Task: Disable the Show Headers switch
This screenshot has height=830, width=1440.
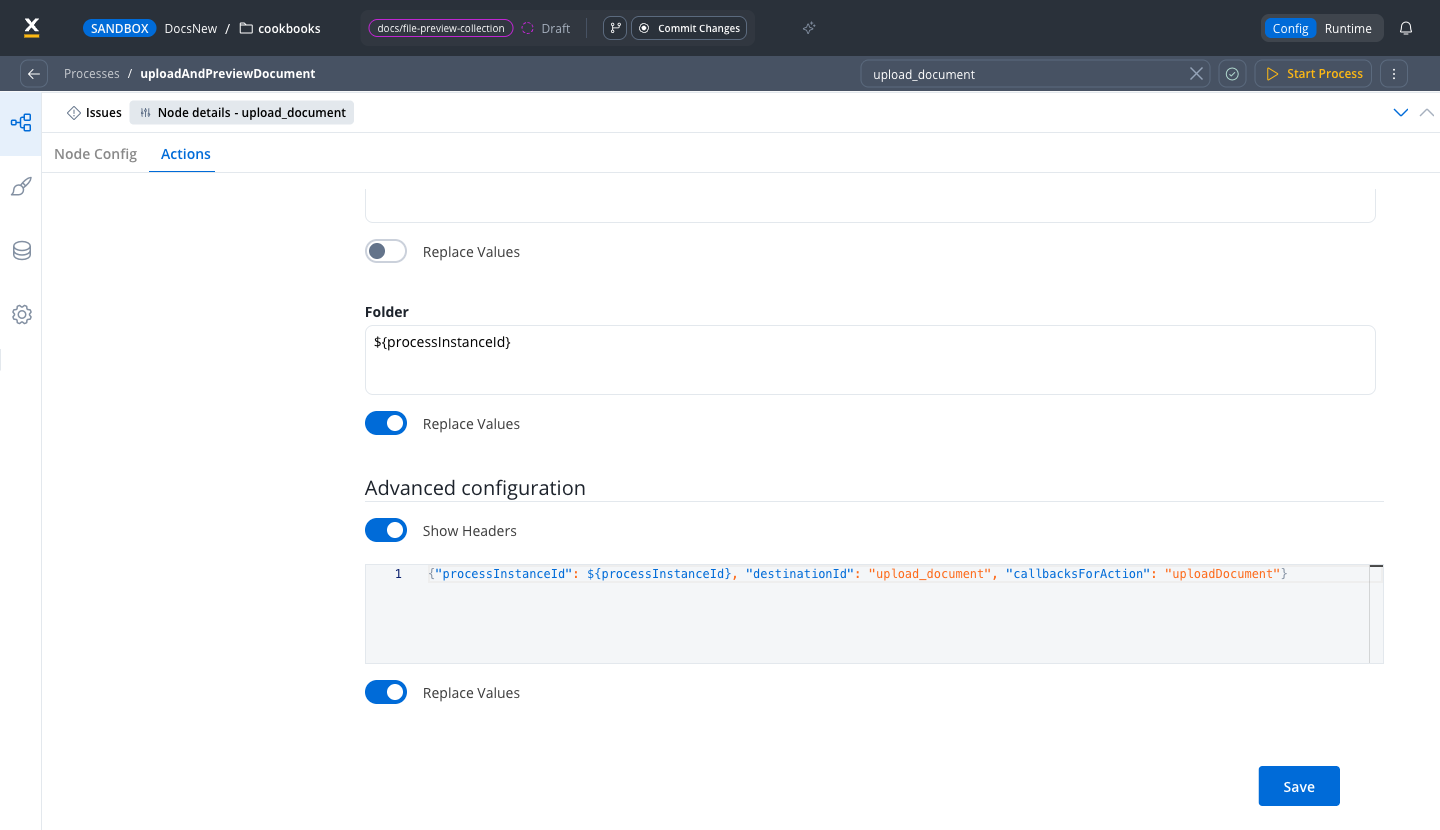Action: pyautogui.click(x=386, y=530)
